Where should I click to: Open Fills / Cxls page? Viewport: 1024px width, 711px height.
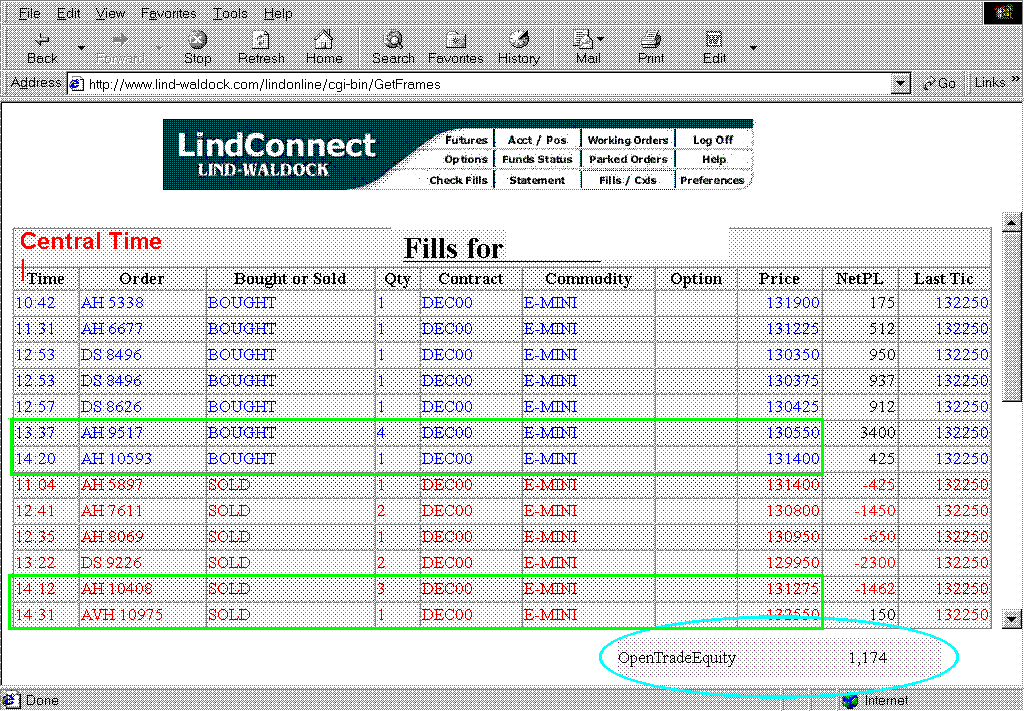click(x=628, y=180)
